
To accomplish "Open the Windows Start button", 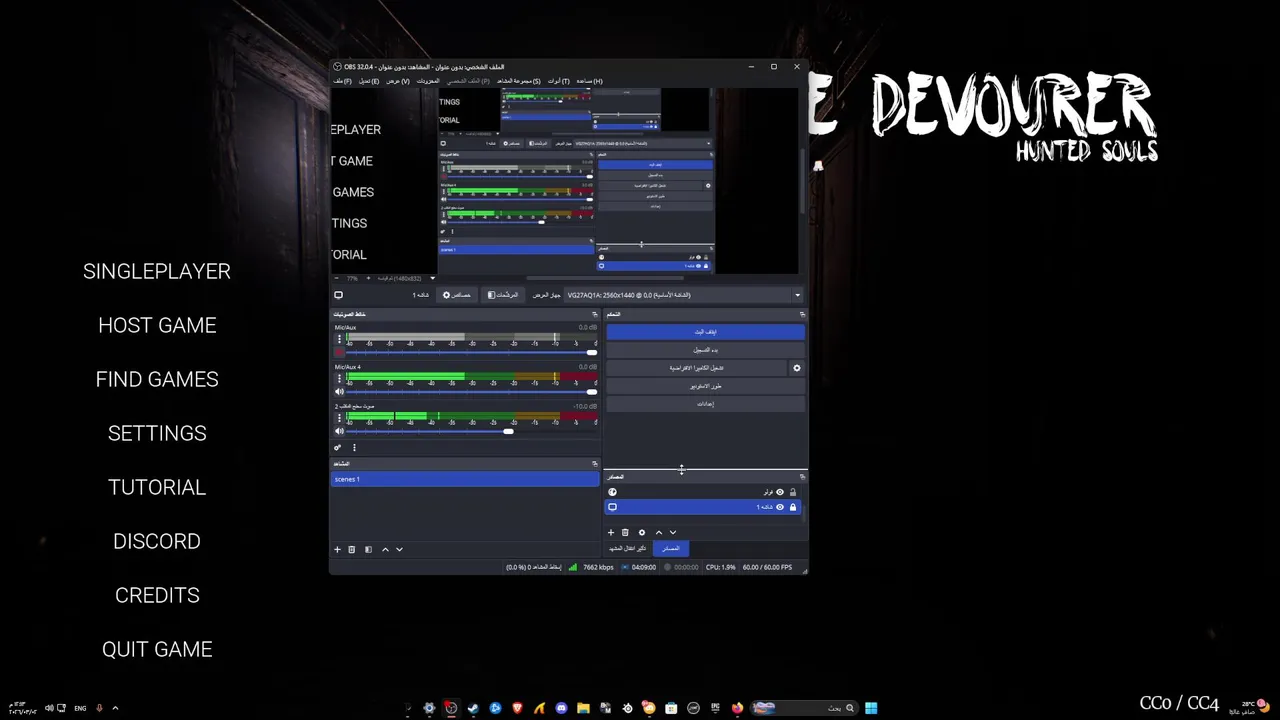I will pos(871,708).
